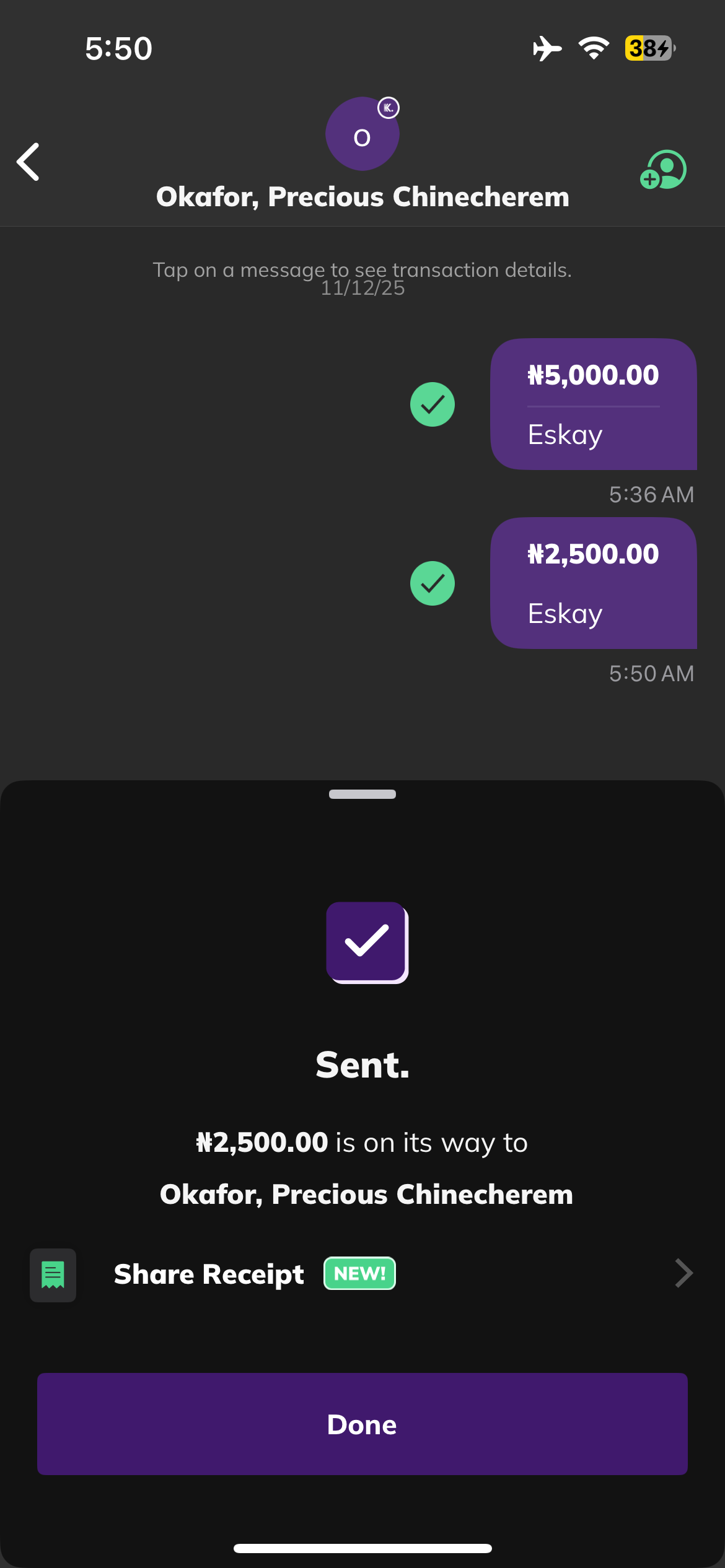
Task: Tap the back arrow icon
Action: pos(29,162)
